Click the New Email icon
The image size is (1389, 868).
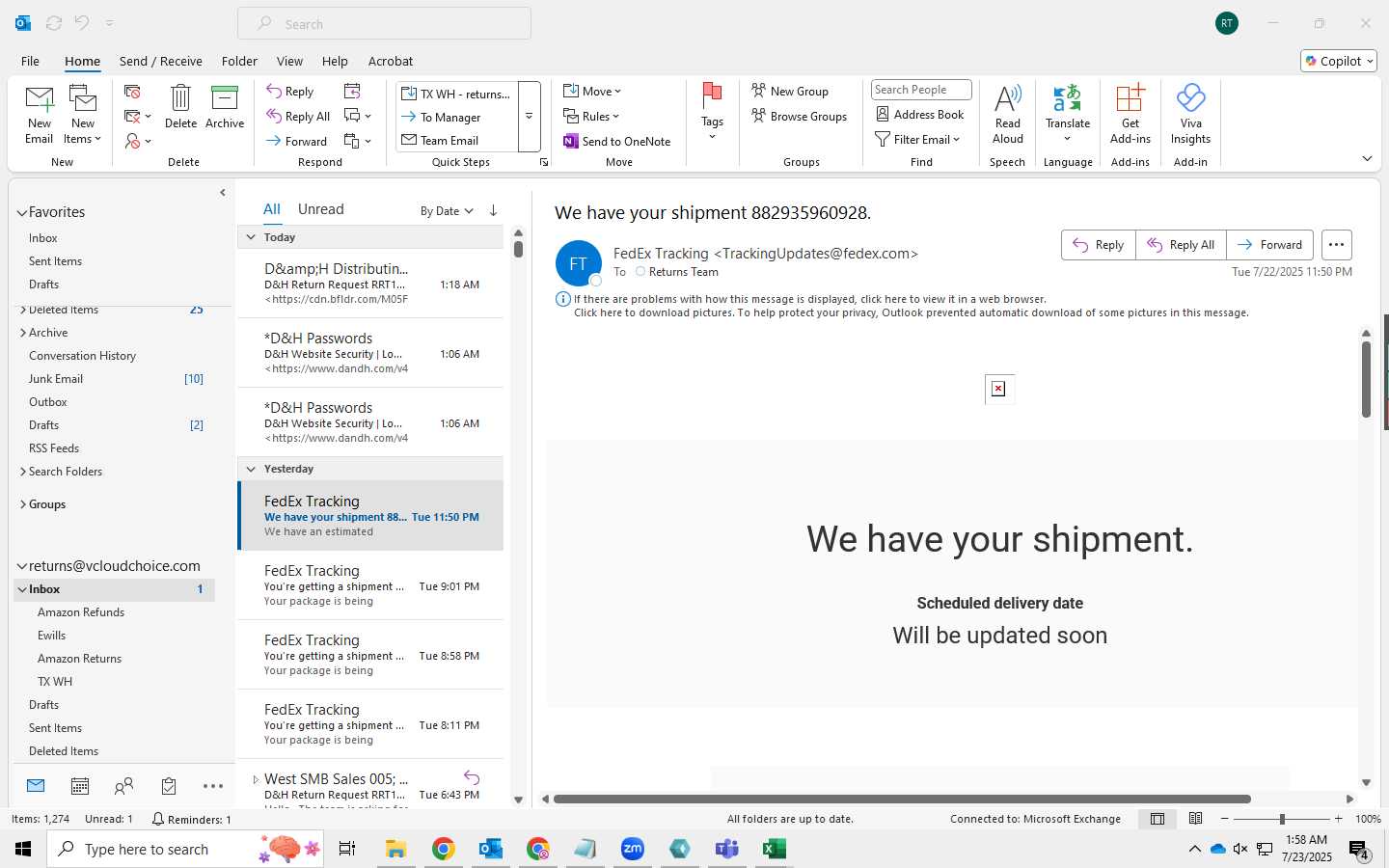(x=40, y=114)
